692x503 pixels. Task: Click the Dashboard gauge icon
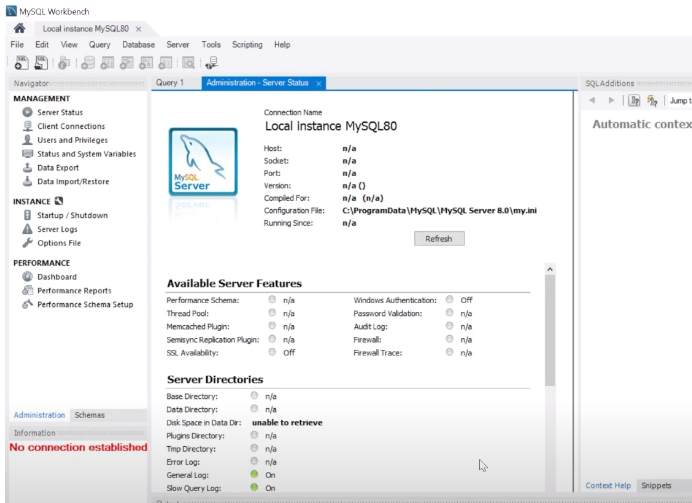(27, 277)
